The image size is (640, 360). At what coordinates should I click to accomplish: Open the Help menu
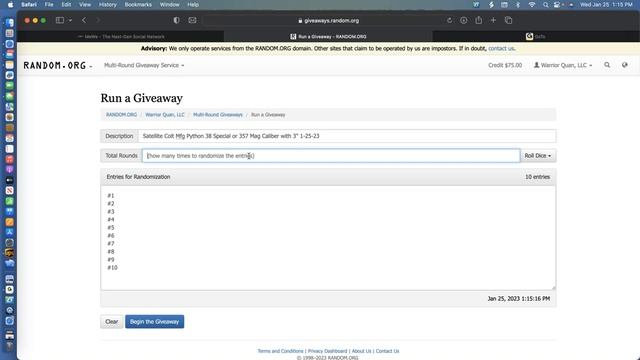(x=193, y=4)
